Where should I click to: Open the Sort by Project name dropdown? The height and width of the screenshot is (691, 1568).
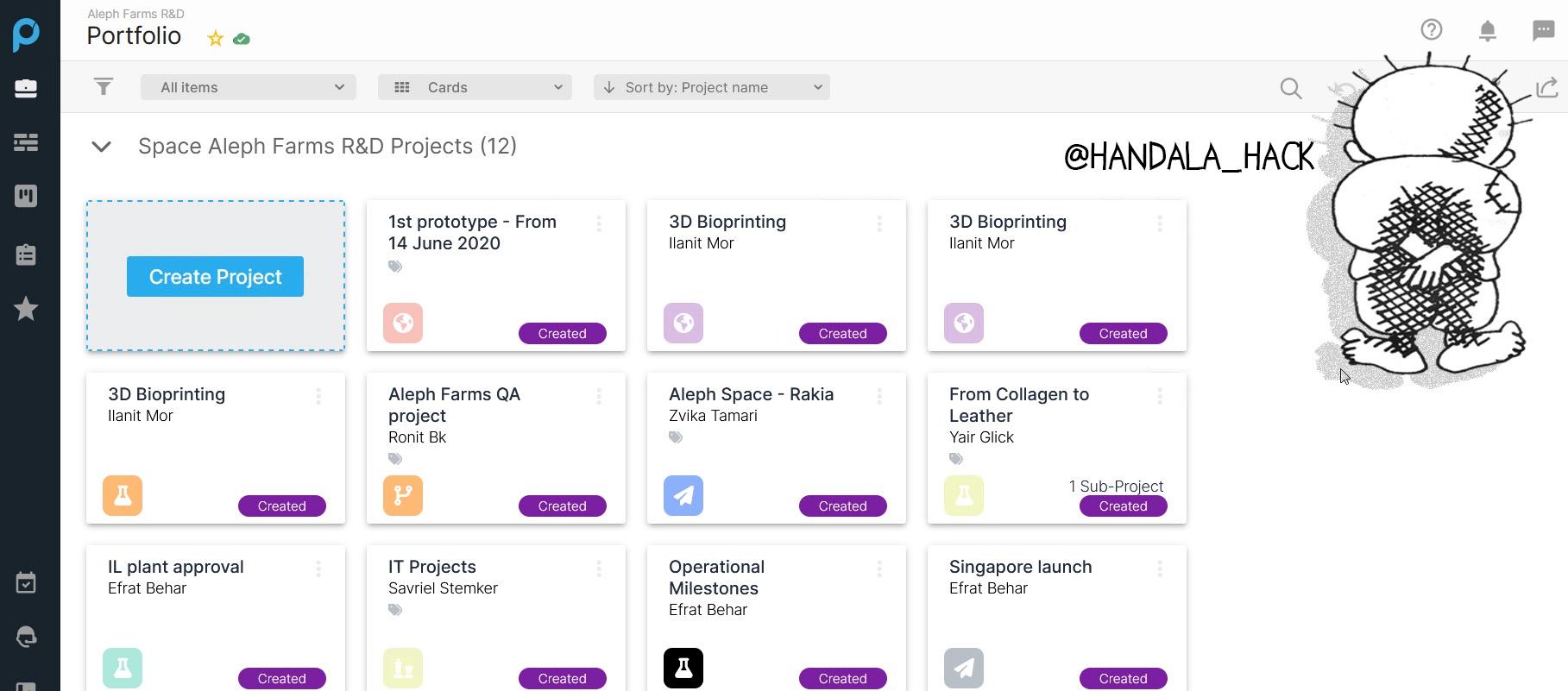[712, 87]
